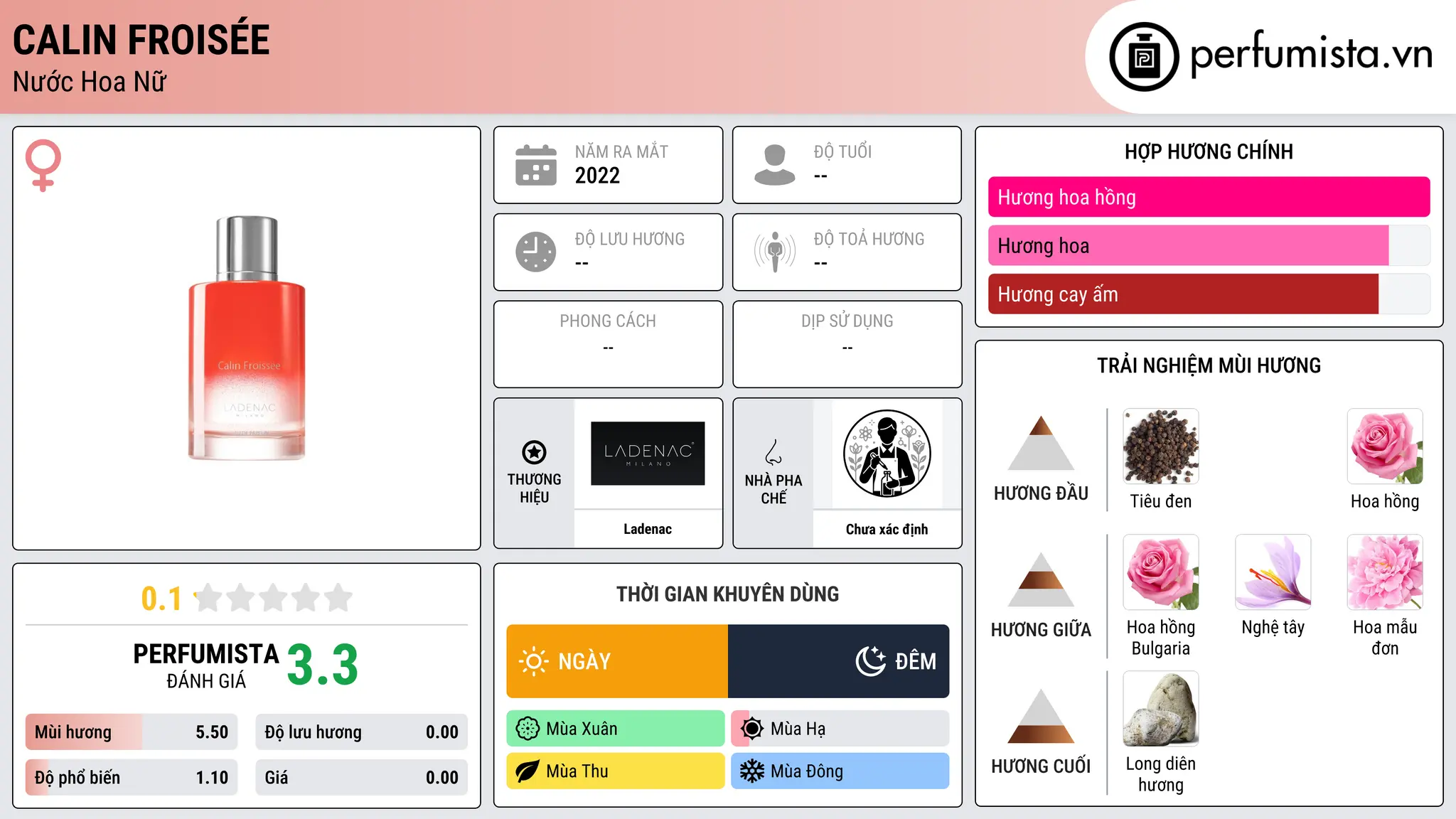Click the base note pyramid icon
Image resolution: width=1456 pixels, height=819 pixels.
coord(1041,716)
